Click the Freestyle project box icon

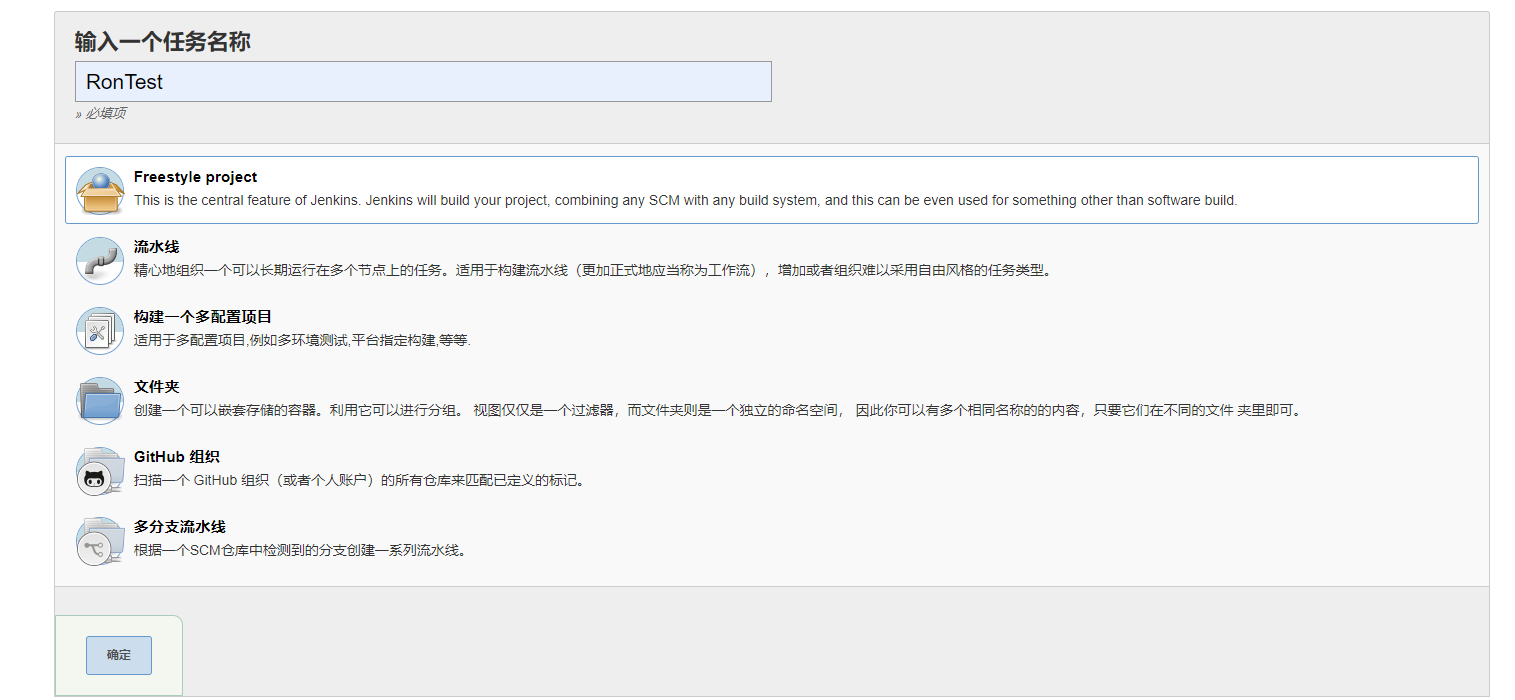coord(100,190)
